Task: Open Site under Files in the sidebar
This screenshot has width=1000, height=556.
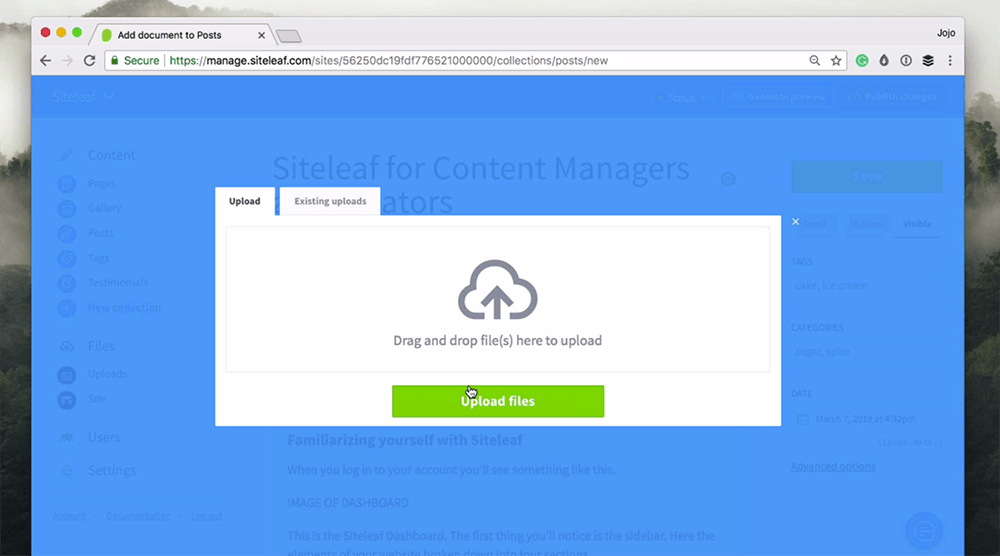Action: pos(97,399)
